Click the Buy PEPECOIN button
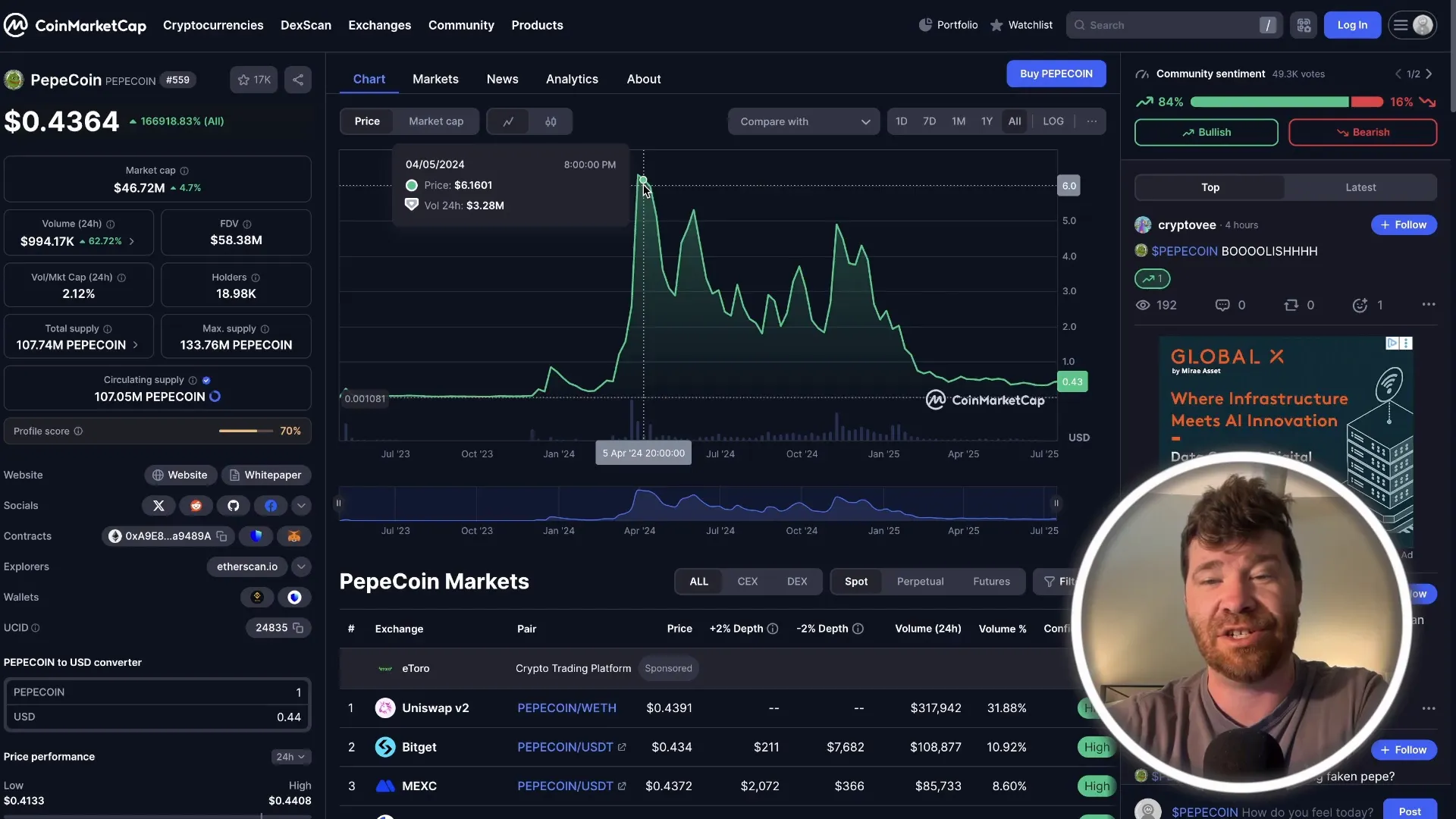The image size is (1456, 819). click(x=1056, y=74)
